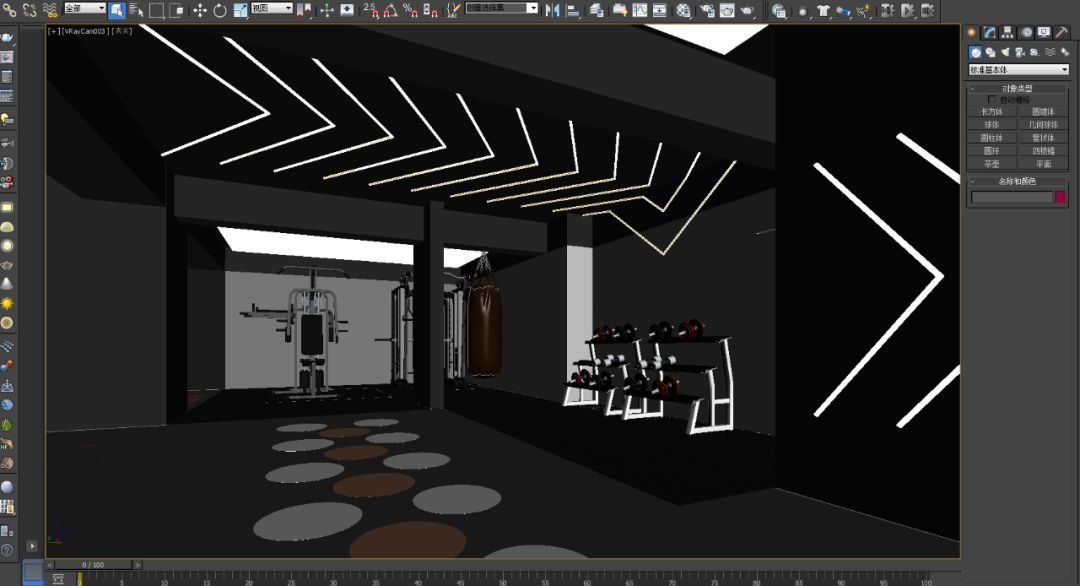Activate the Rotate transform tool
This screenshot has height=586, width=1080.
coord(219,10)
